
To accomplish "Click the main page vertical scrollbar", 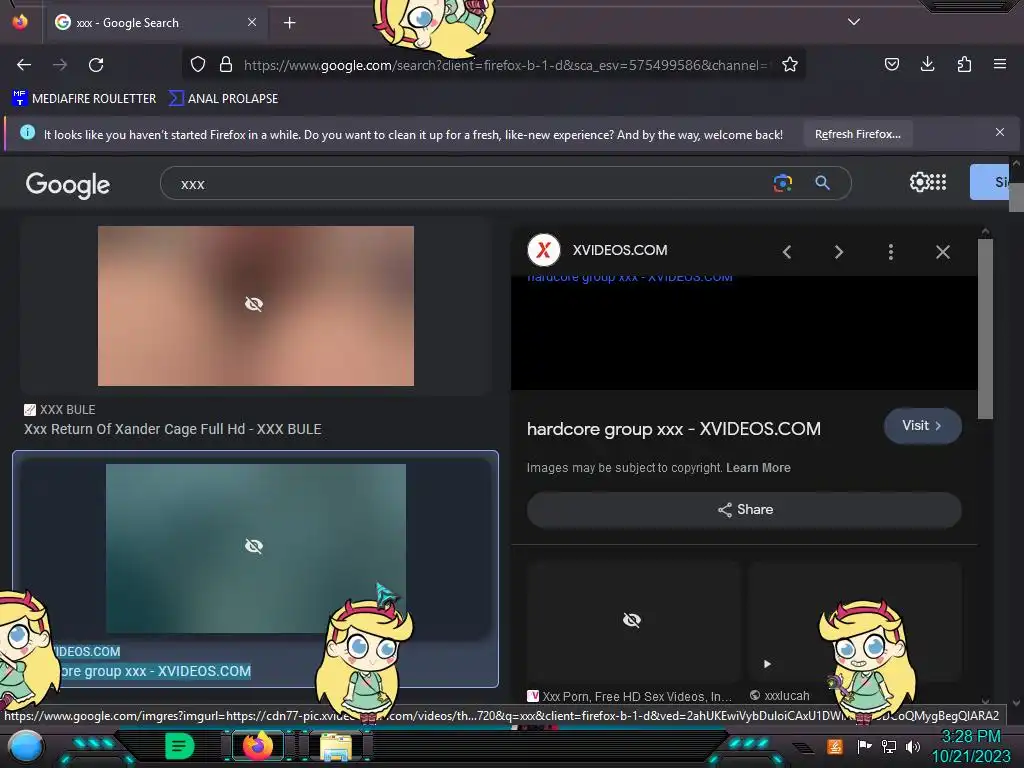I will click(x=1016, y=197).
